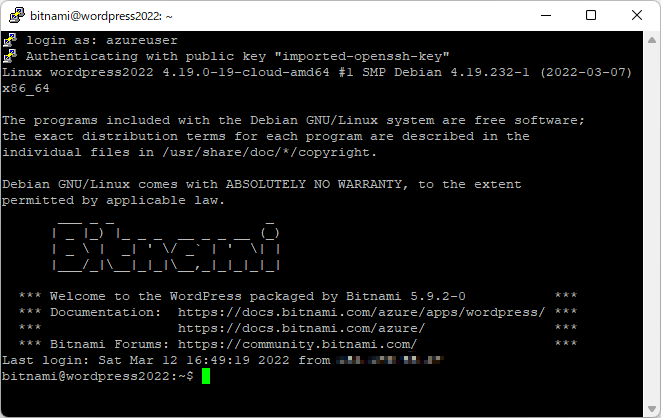Click the vertical scrollbar track
This screenshot has width=661, height=418.
click(x=652, y=224)
